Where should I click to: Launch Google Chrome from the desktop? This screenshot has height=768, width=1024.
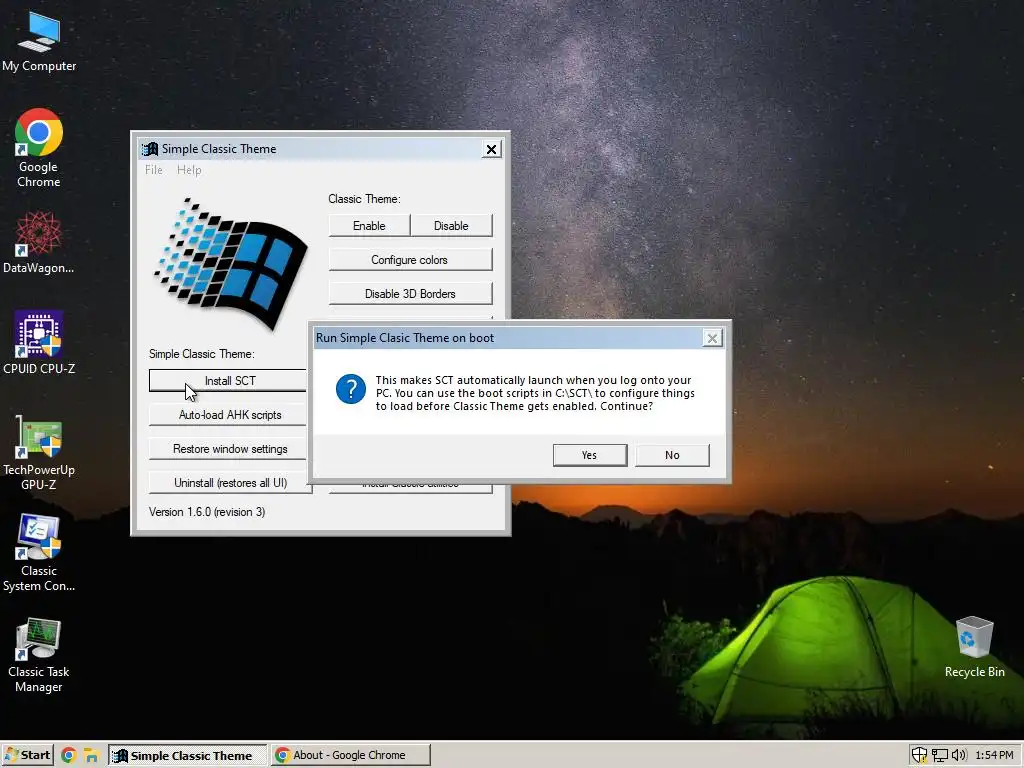click(39, 148)
